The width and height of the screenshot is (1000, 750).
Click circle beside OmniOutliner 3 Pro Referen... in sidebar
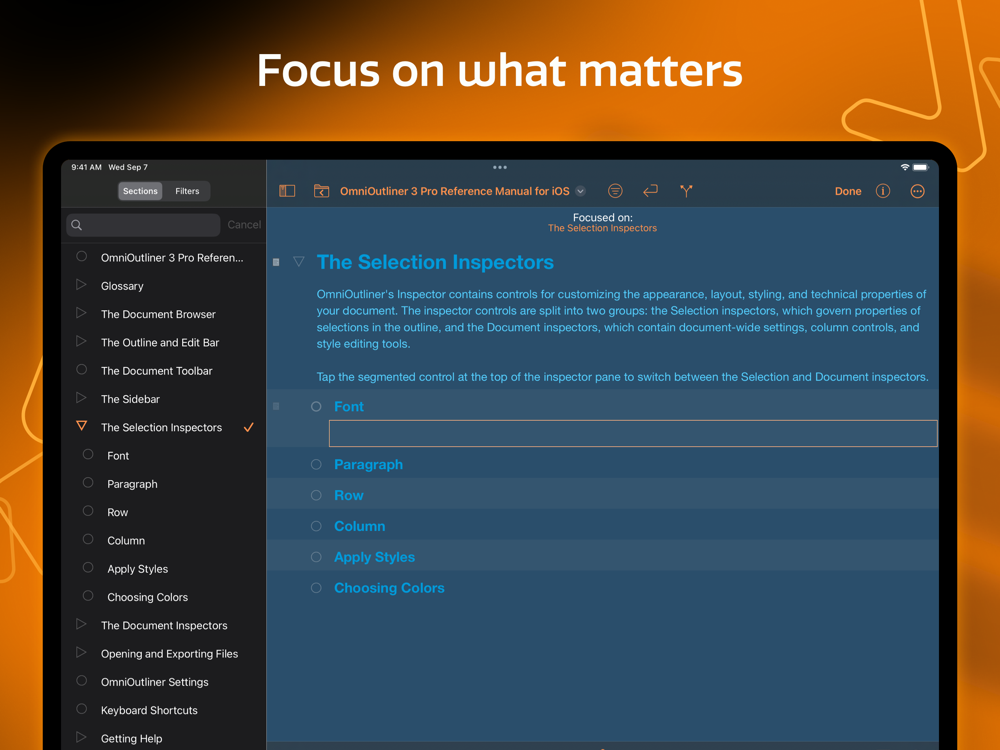[x=82, y=256]
